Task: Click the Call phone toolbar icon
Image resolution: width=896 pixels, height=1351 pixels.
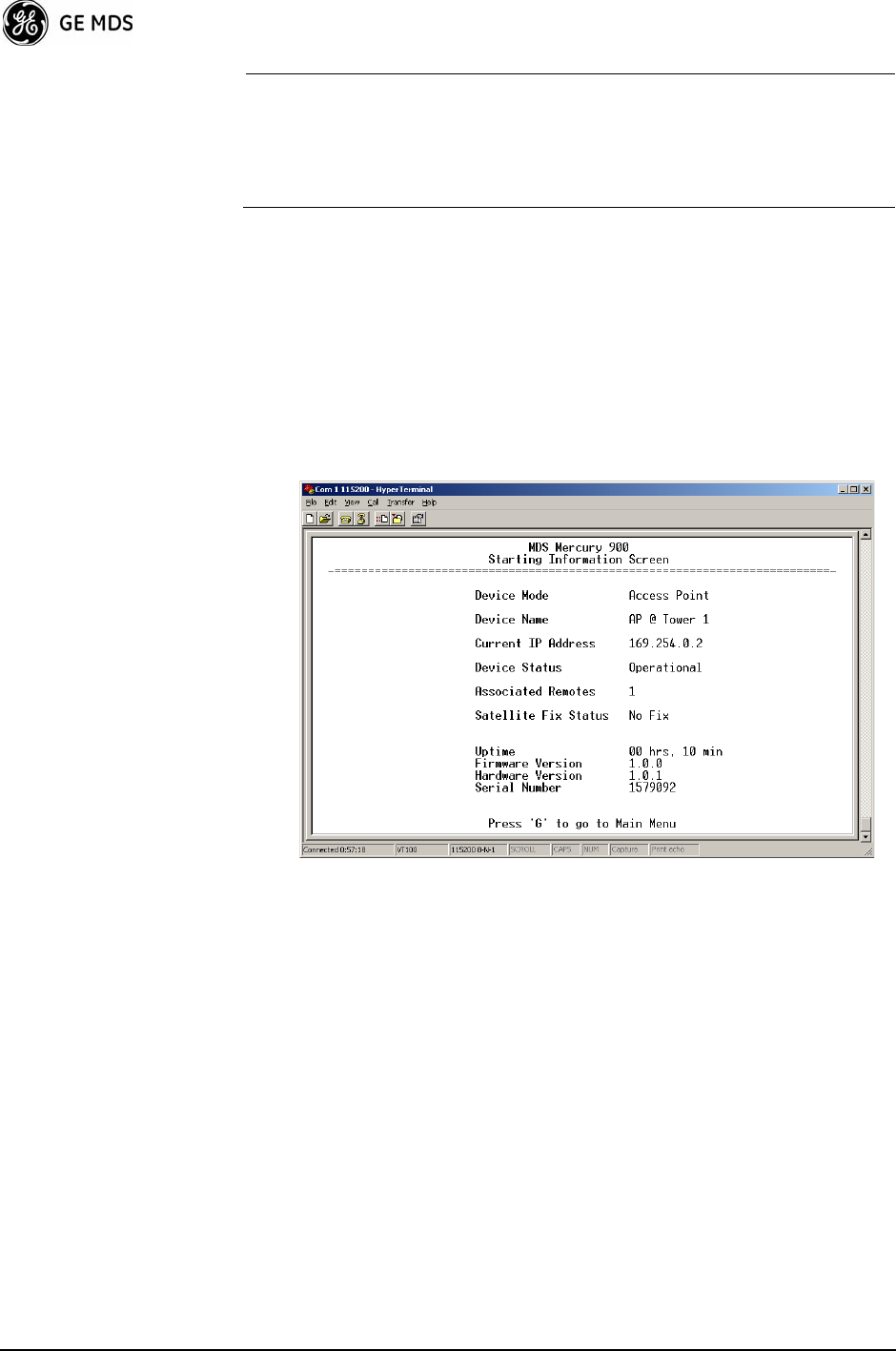Action: pyautogui.click(x=346, y=519)
